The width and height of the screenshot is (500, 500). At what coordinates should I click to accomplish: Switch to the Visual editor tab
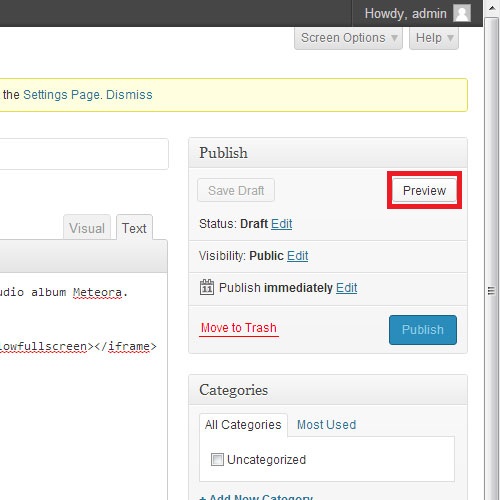tap(87, 228)
